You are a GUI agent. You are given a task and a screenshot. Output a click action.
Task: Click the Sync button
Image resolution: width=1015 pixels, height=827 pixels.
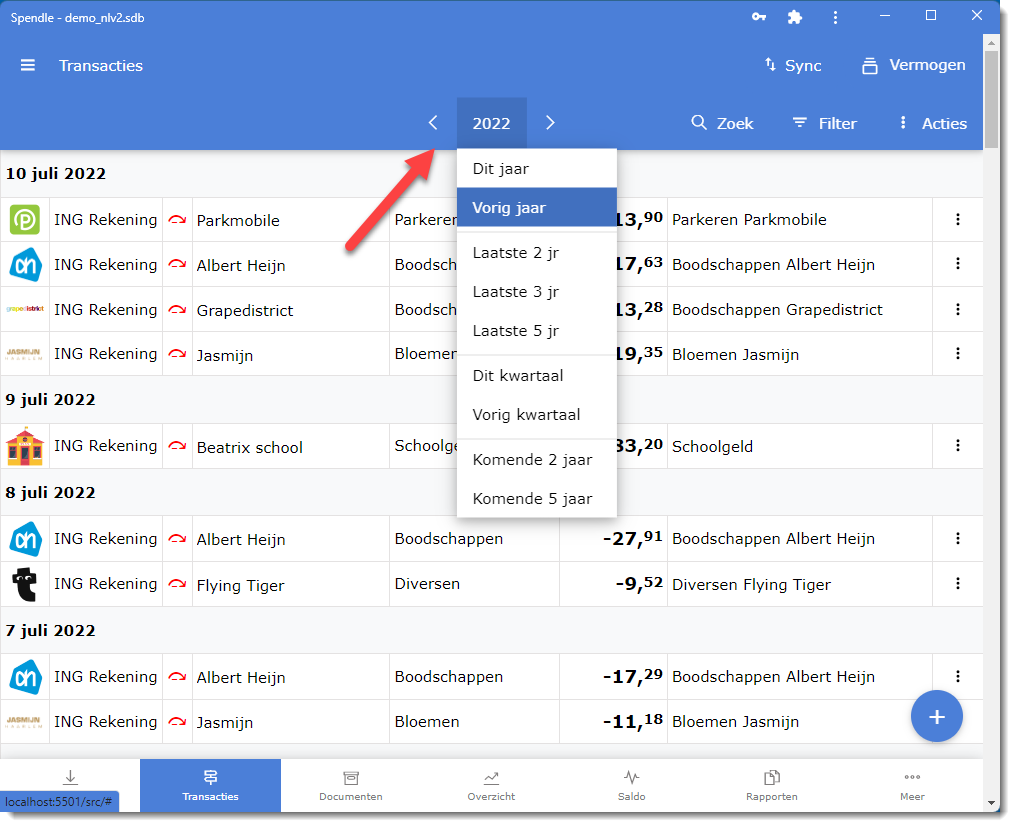(x=793, y=65)
